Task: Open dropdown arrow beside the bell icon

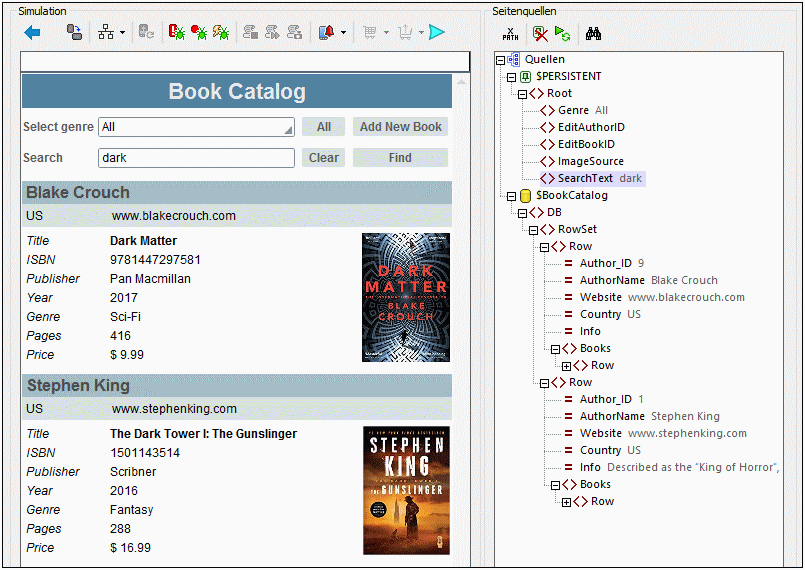Action: [343, 33]
